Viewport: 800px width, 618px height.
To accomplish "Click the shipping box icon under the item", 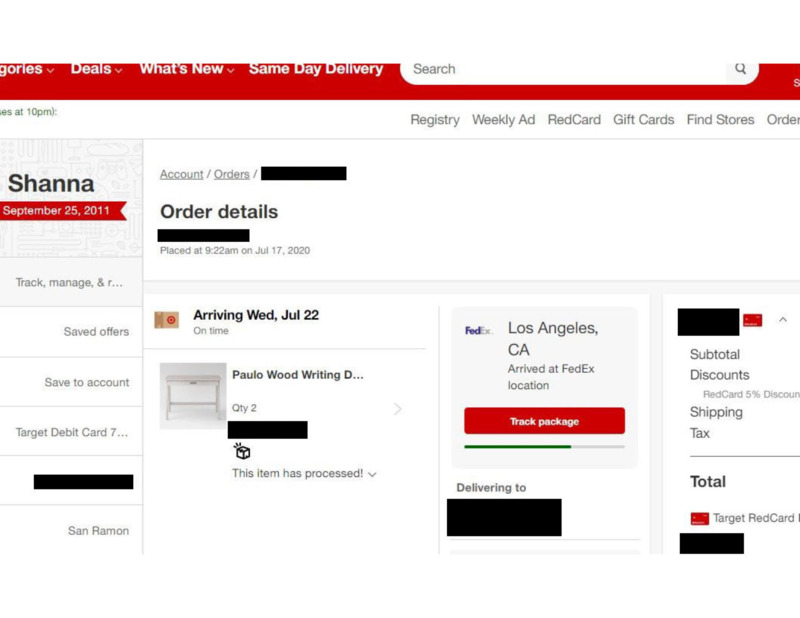I will click(x=242, y=452).
